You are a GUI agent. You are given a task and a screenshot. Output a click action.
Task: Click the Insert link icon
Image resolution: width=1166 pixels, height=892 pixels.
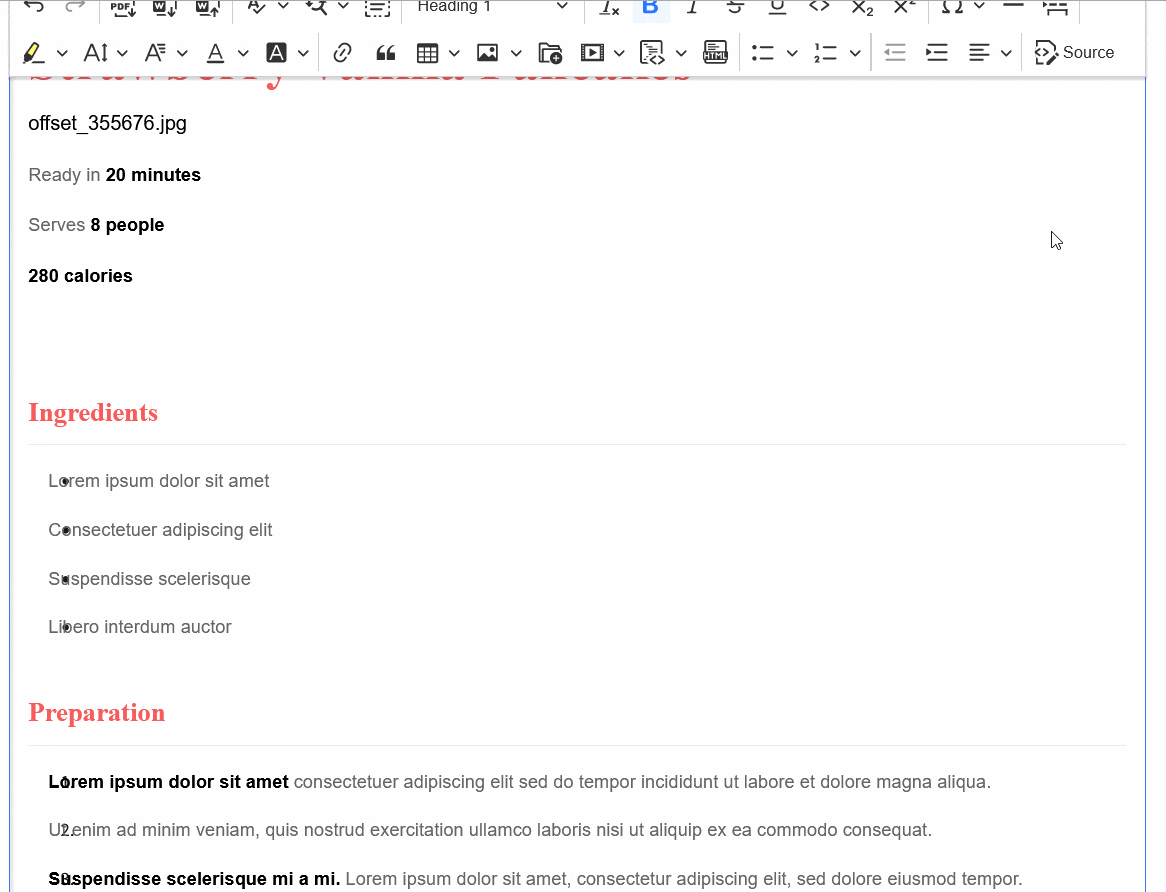point(343,53)
